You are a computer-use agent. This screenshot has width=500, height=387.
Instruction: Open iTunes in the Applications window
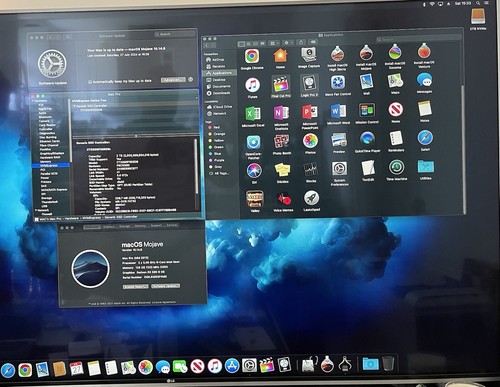tap(252, 85)
